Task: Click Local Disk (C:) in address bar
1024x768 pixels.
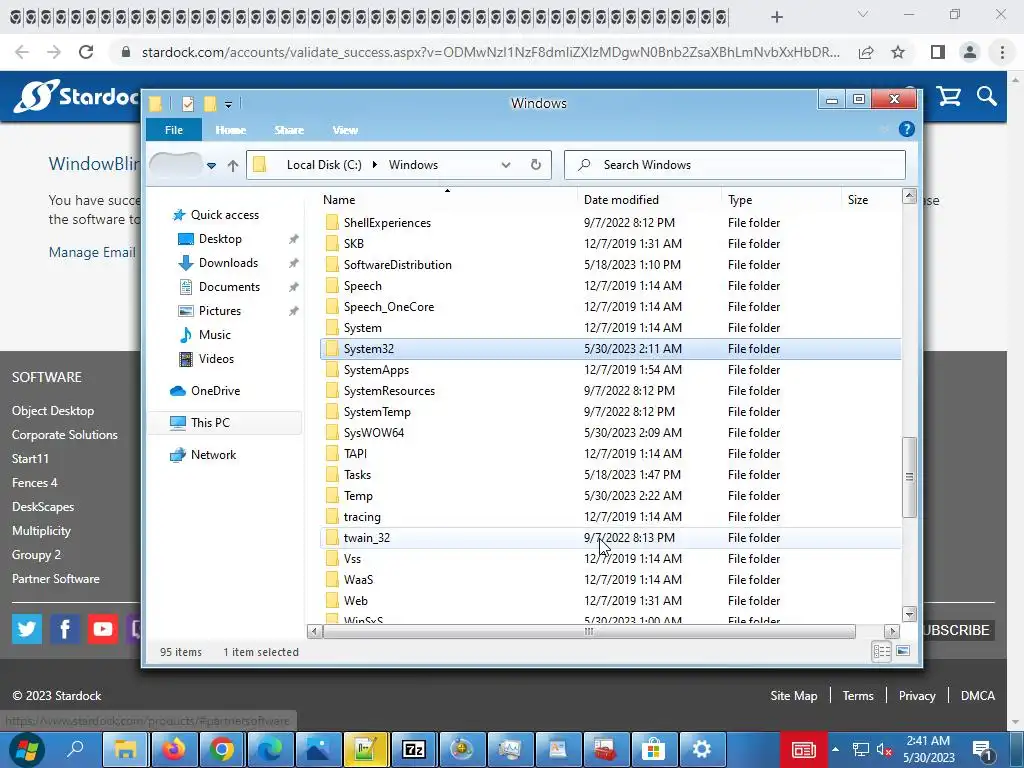Action: 324,165
